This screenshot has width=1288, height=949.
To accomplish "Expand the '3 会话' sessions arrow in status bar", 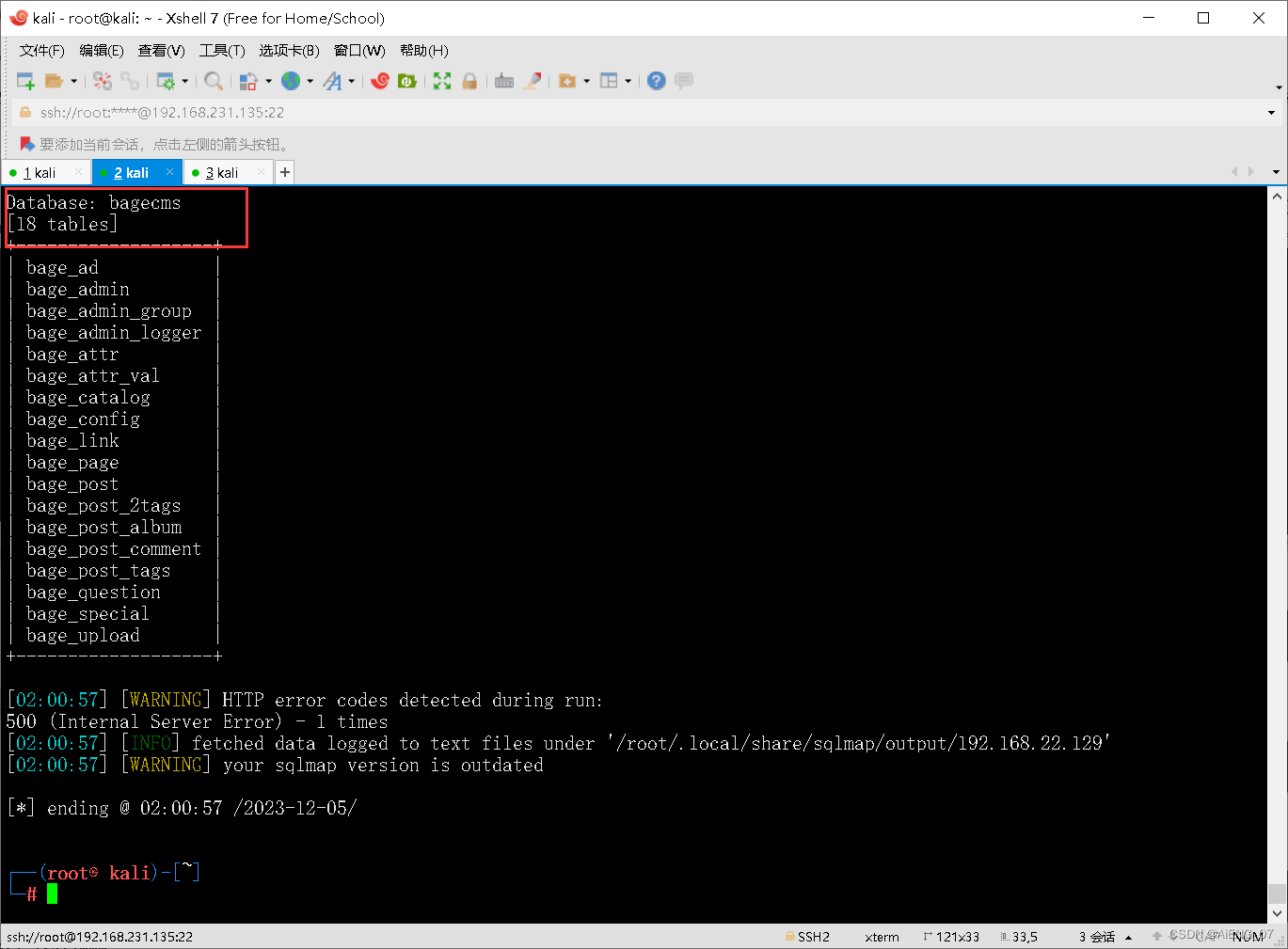I will point(1128,937).
